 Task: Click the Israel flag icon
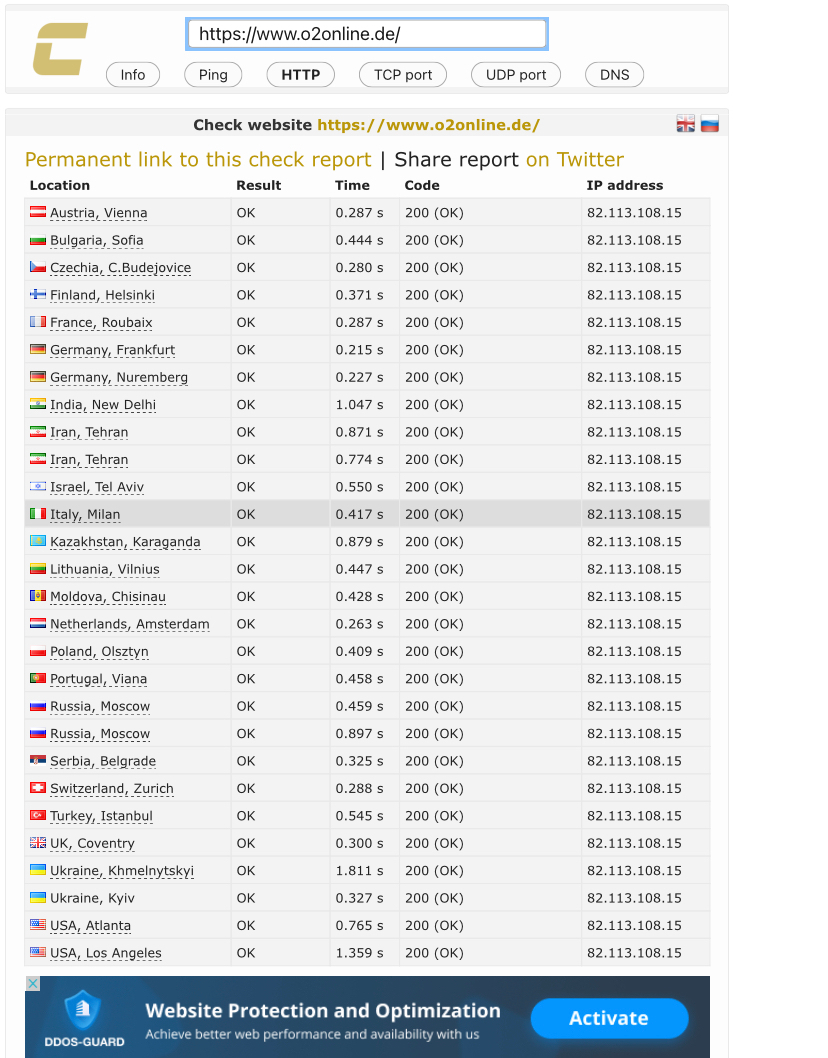(x=38, y=486)
